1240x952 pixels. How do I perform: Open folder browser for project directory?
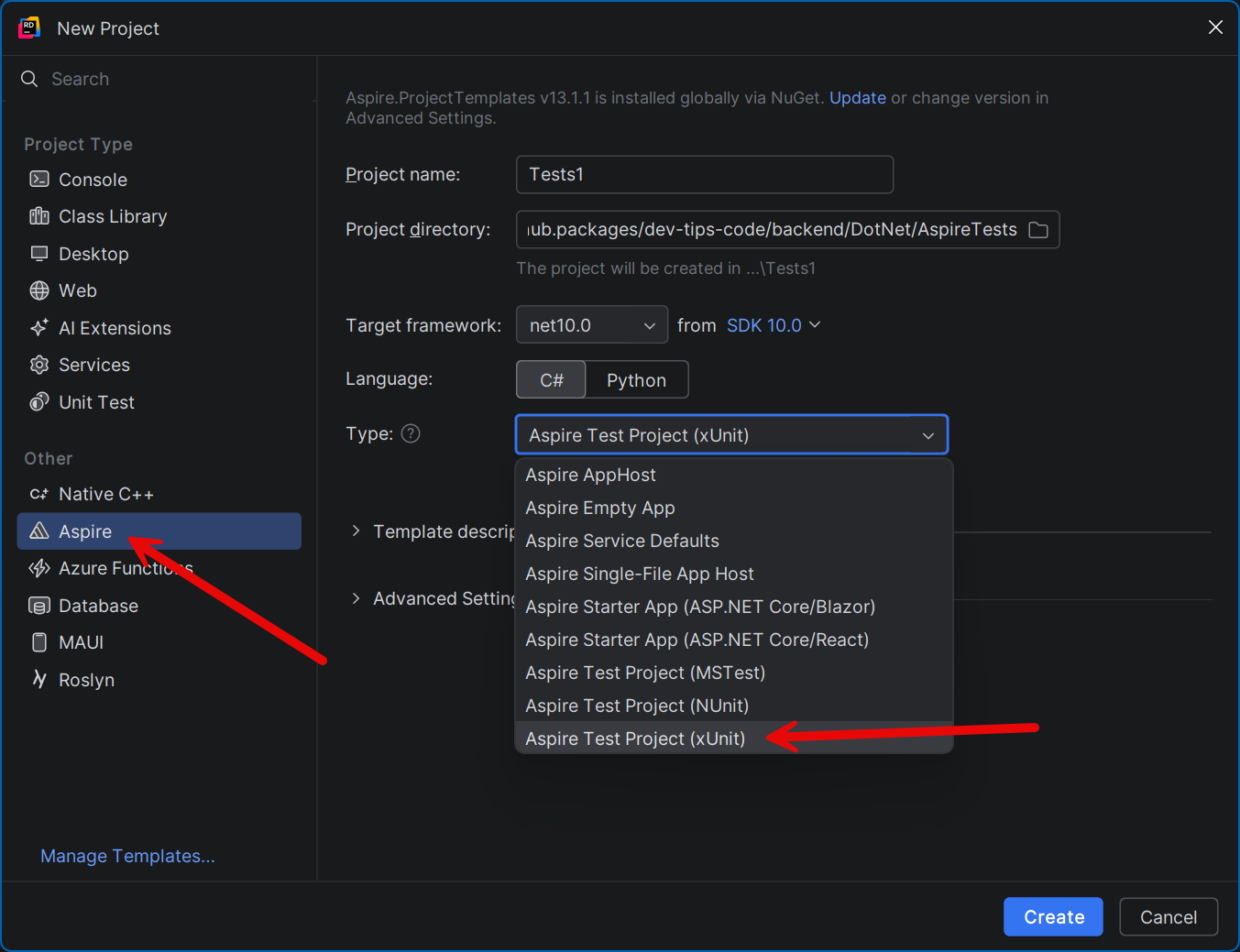[x=1038, y=230]
